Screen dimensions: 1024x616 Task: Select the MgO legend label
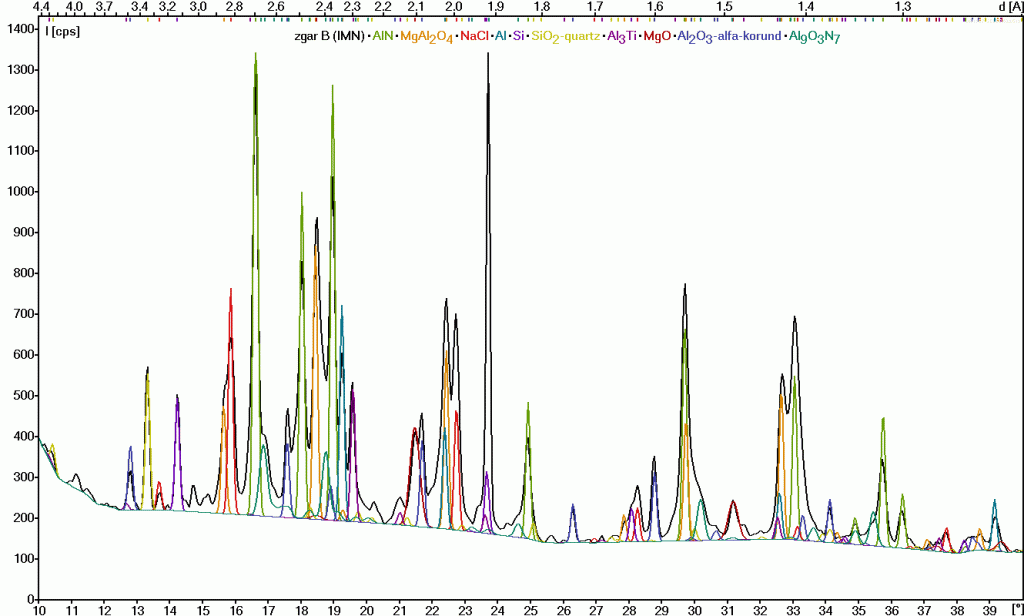[x=657, y=36]
